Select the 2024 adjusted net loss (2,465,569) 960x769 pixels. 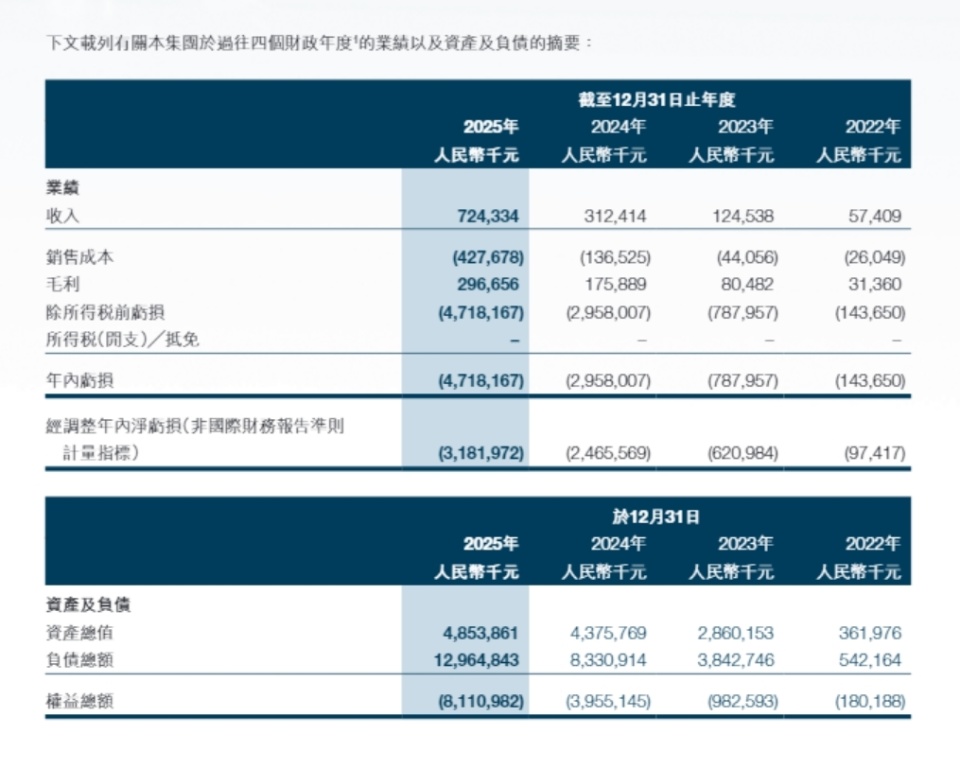tap(609, 454)
